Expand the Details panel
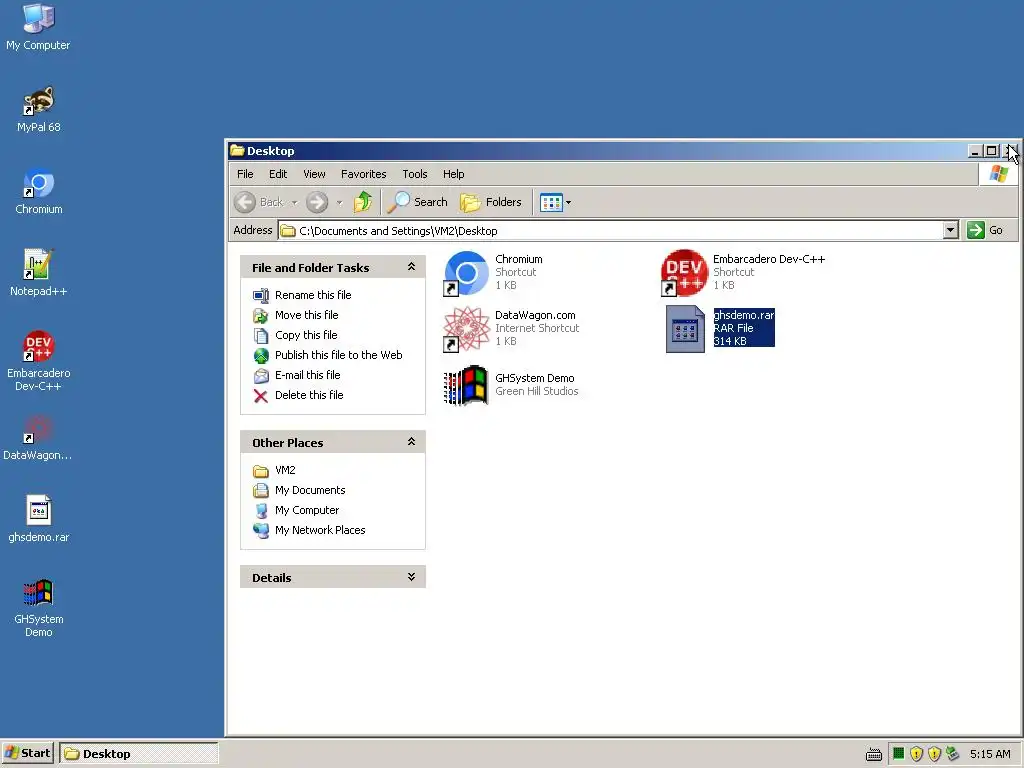The image size is (1024, 768). coord(411,577)
